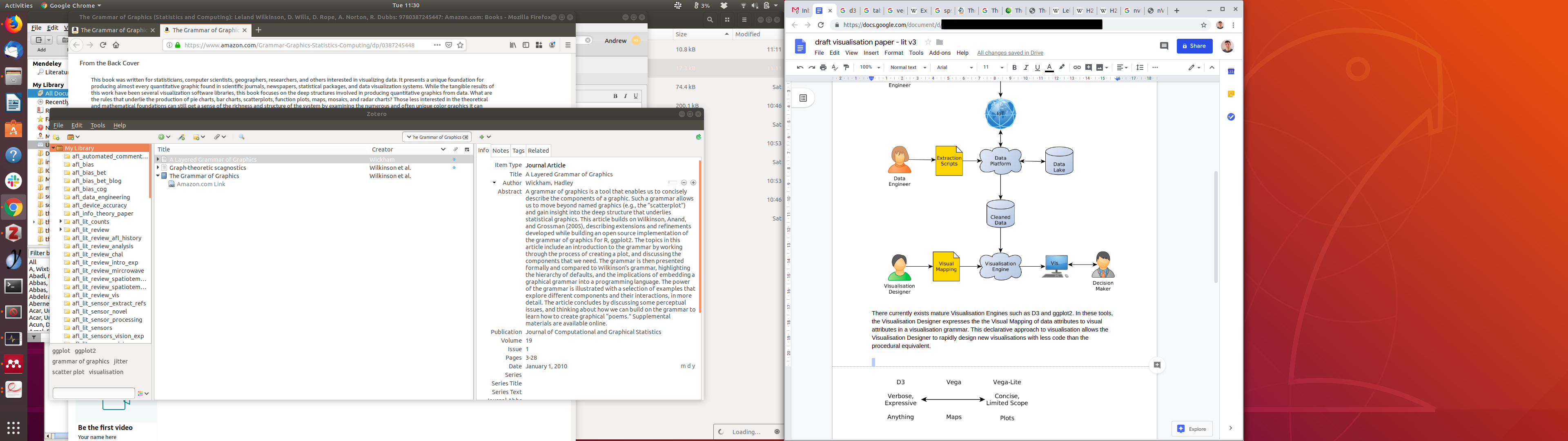Click Zotero tag filter search field
This screenshot has height=441, width=1568.
coord(94,393)
